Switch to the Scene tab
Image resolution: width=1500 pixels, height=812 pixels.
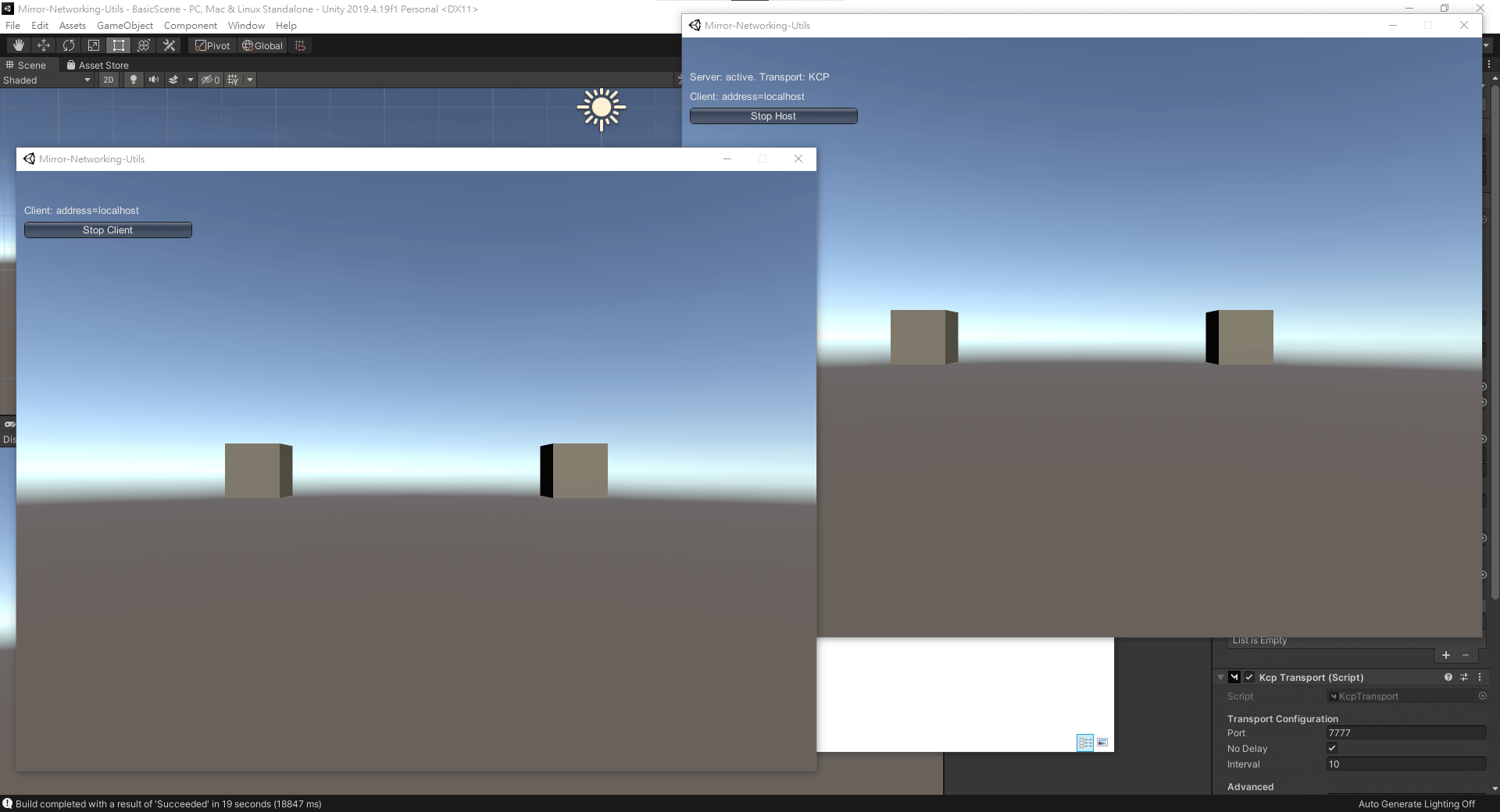pyautogui.click(x=26, y=65)
